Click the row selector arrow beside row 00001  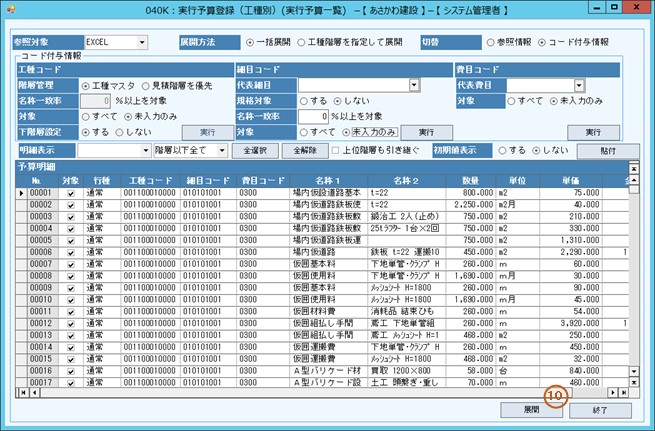pyautogui.click(x=21, y=193)
